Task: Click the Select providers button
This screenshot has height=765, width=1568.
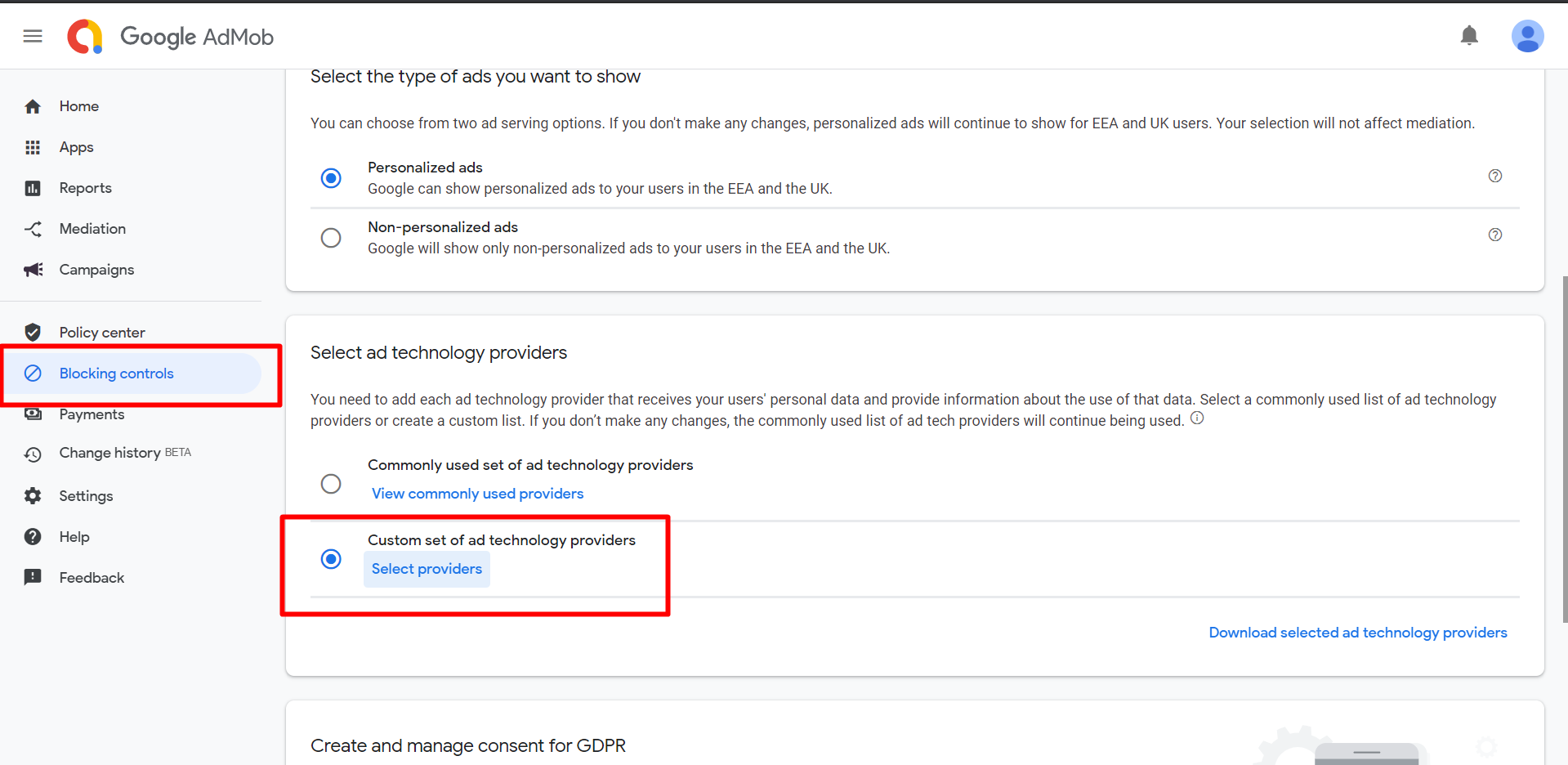Action: (x=427, y=569)
